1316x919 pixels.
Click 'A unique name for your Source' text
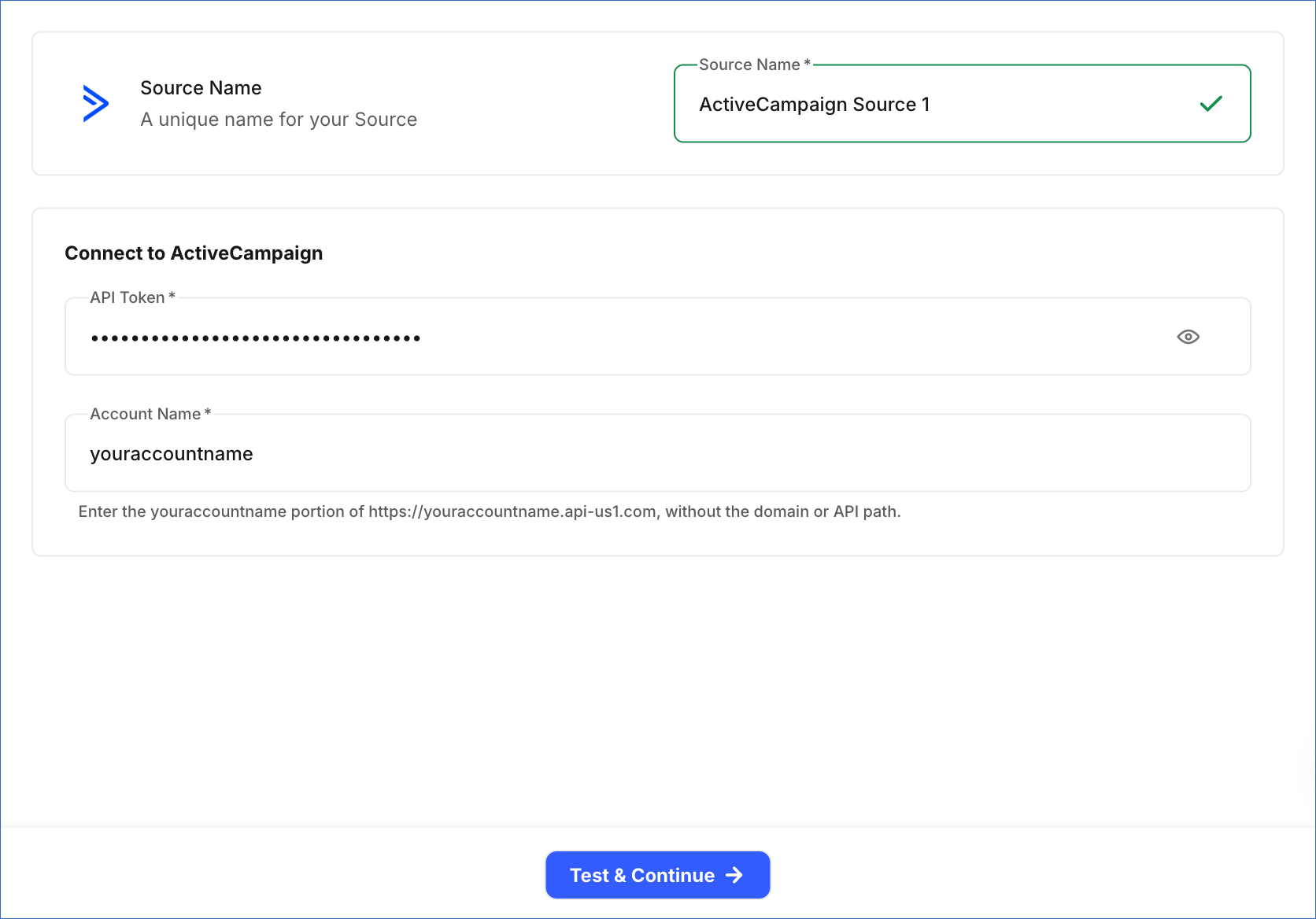[279, 120]
